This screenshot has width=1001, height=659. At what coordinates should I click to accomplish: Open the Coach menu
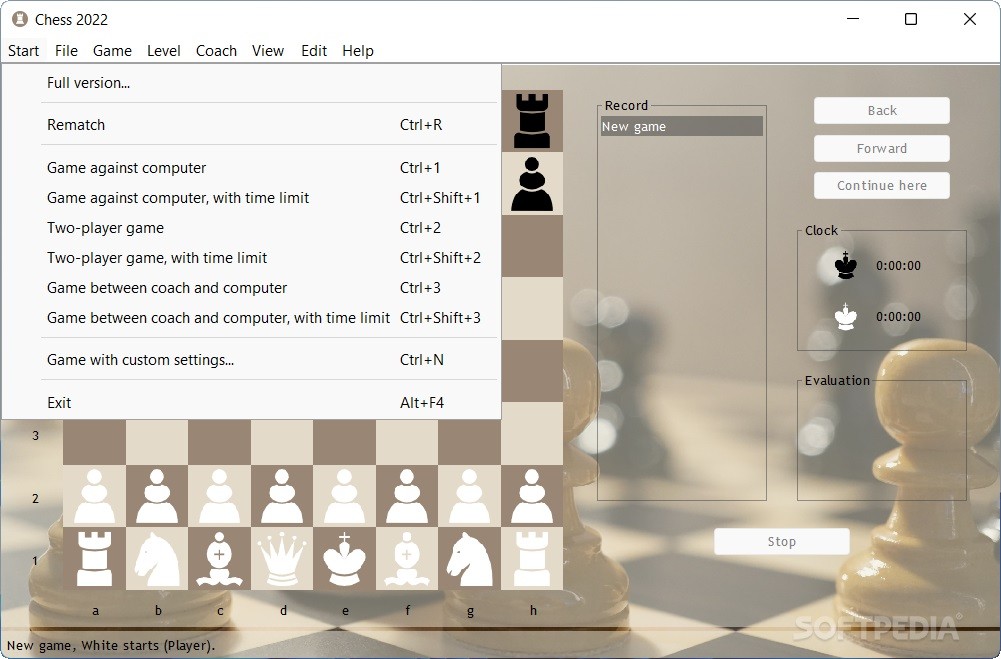pos(216,50)
